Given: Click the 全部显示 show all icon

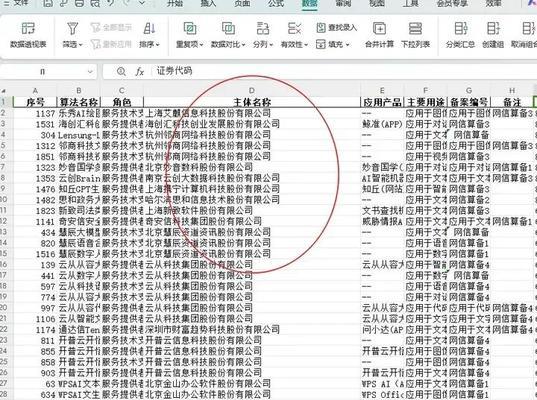Looking at the screenshot, I should [x=96, y=27].
